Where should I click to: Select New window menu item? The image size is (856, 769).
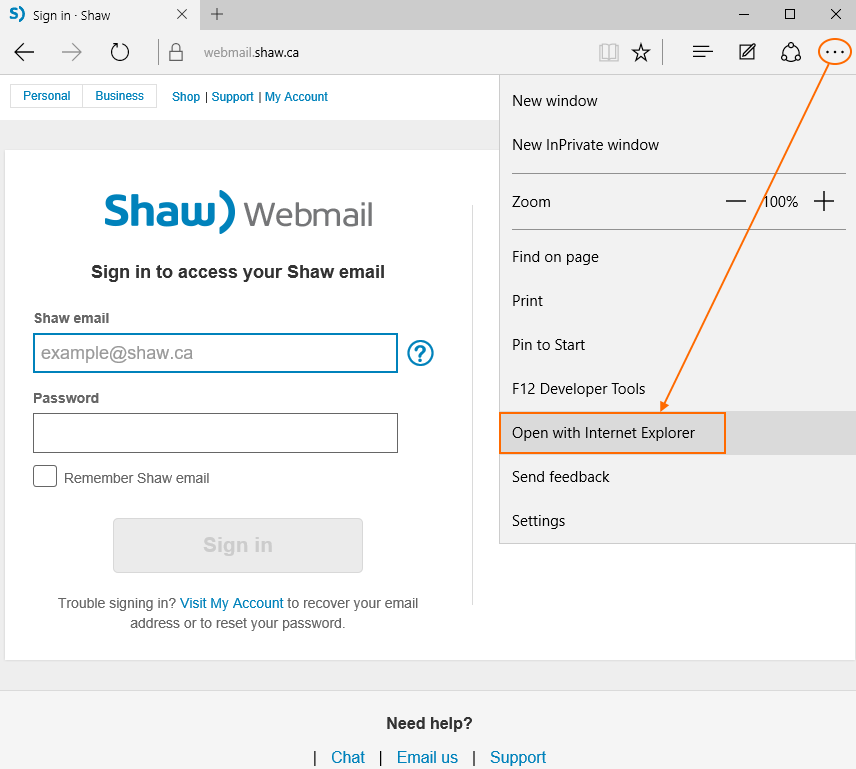tap(677, 101)
